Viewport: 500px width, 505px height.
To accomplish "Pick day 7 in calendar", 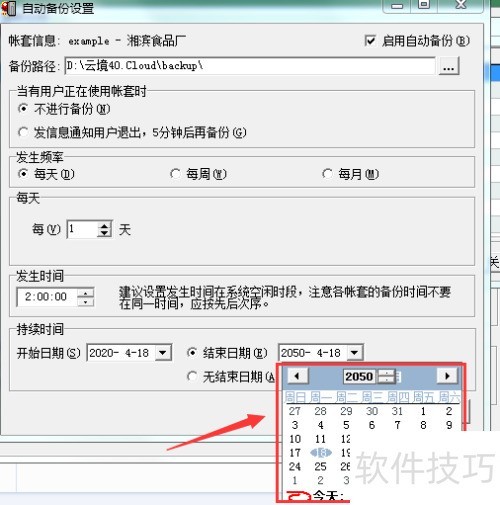I will click(397, 425).
